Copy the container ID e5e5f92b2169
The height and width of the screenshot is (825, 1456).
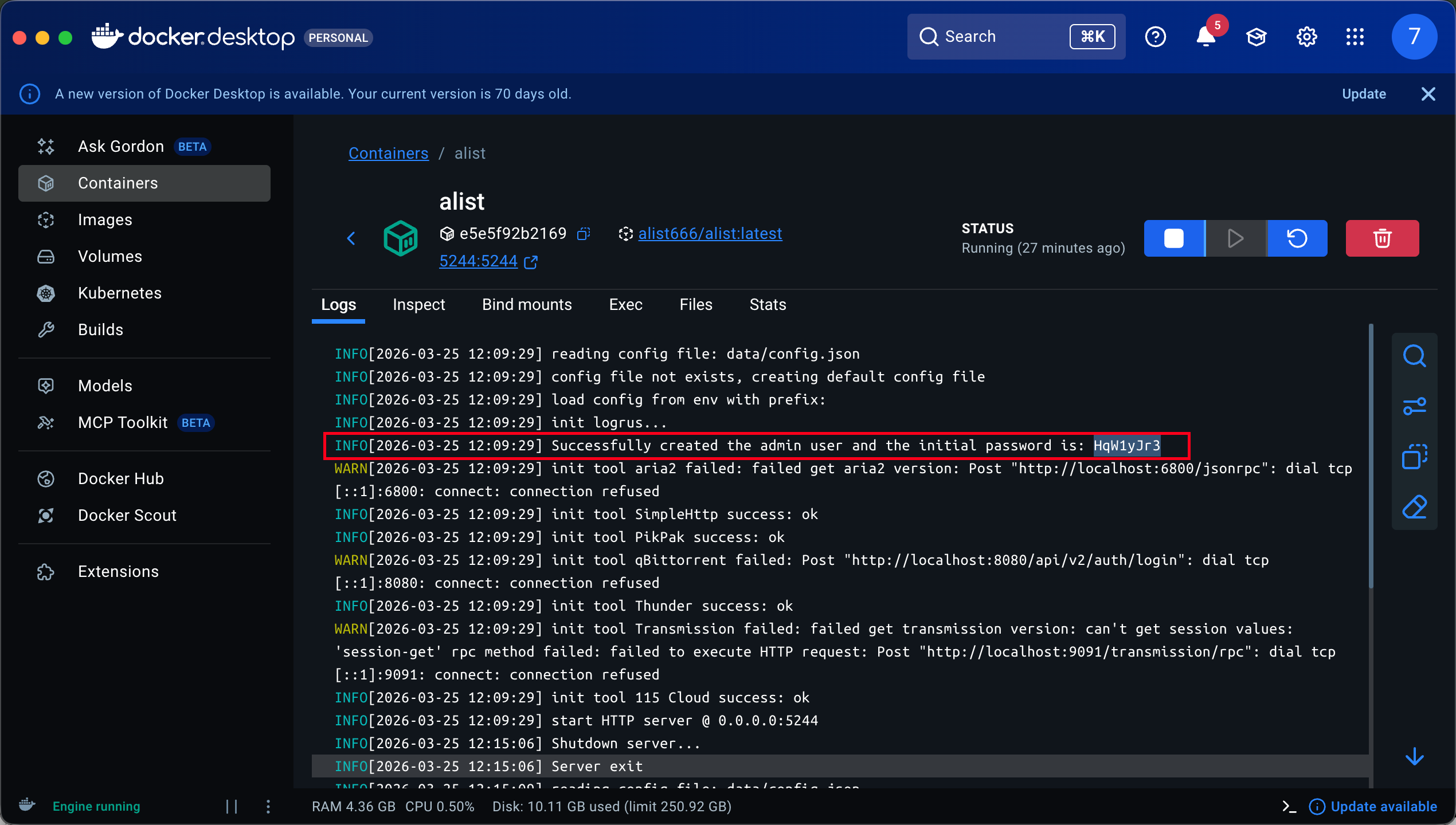(584, 234)
